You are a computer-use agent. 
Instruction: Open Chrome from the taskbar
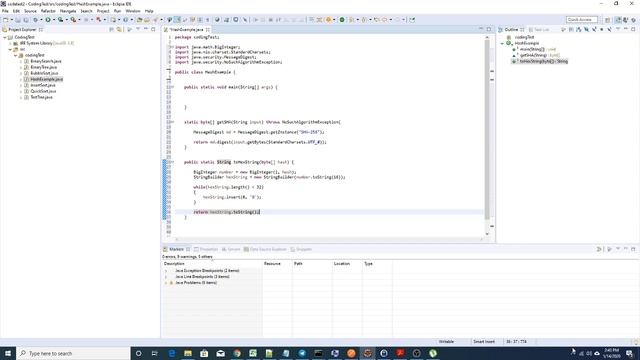pyautogui.click(x=237, y=353)
